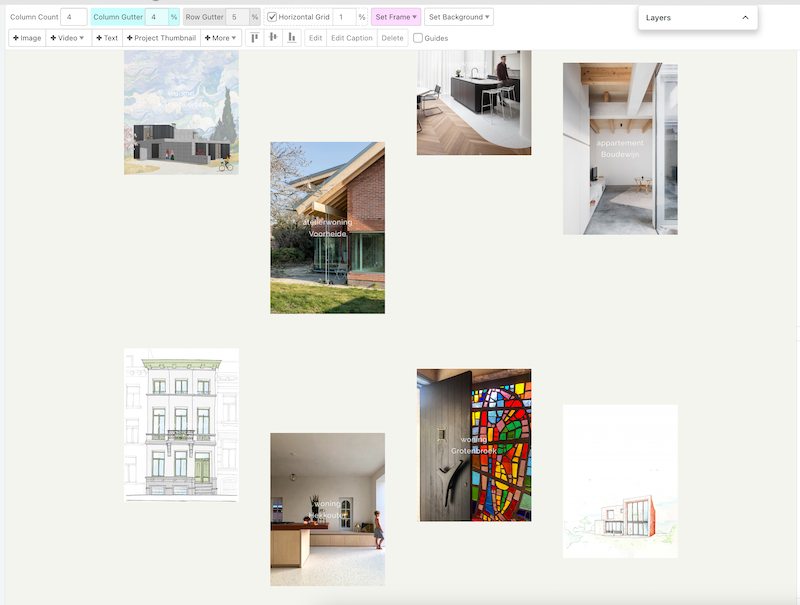Screen dimensions: 800x605
Task: Click the align bottom icon
Action: tap(291, 38)
